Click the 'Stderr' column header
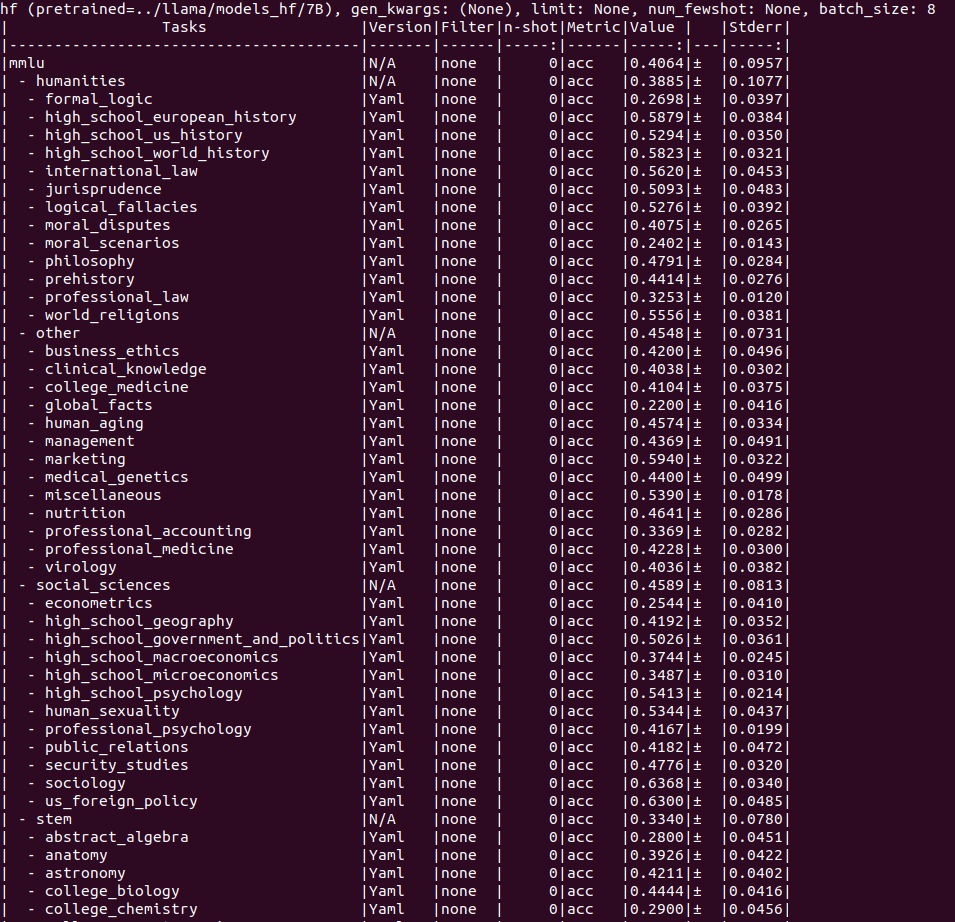 click(756, 27)
